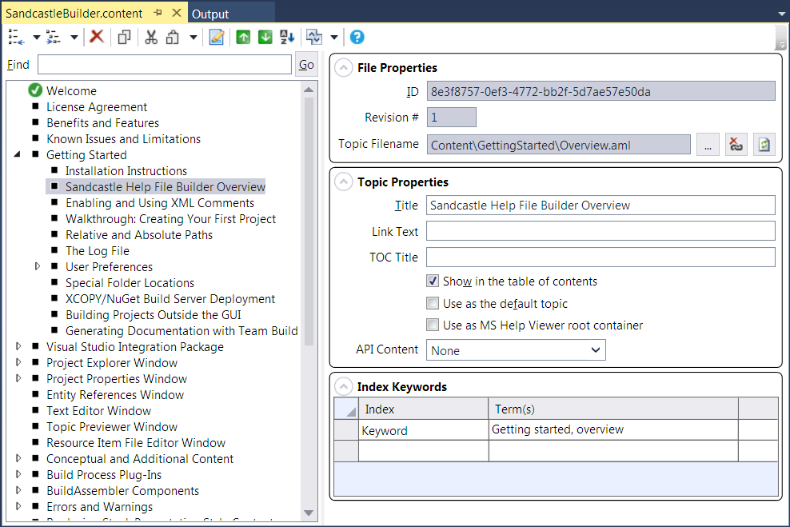790x527 pixels.
Task: Collapse the Getting Started tree node
Action: (18, 154)
